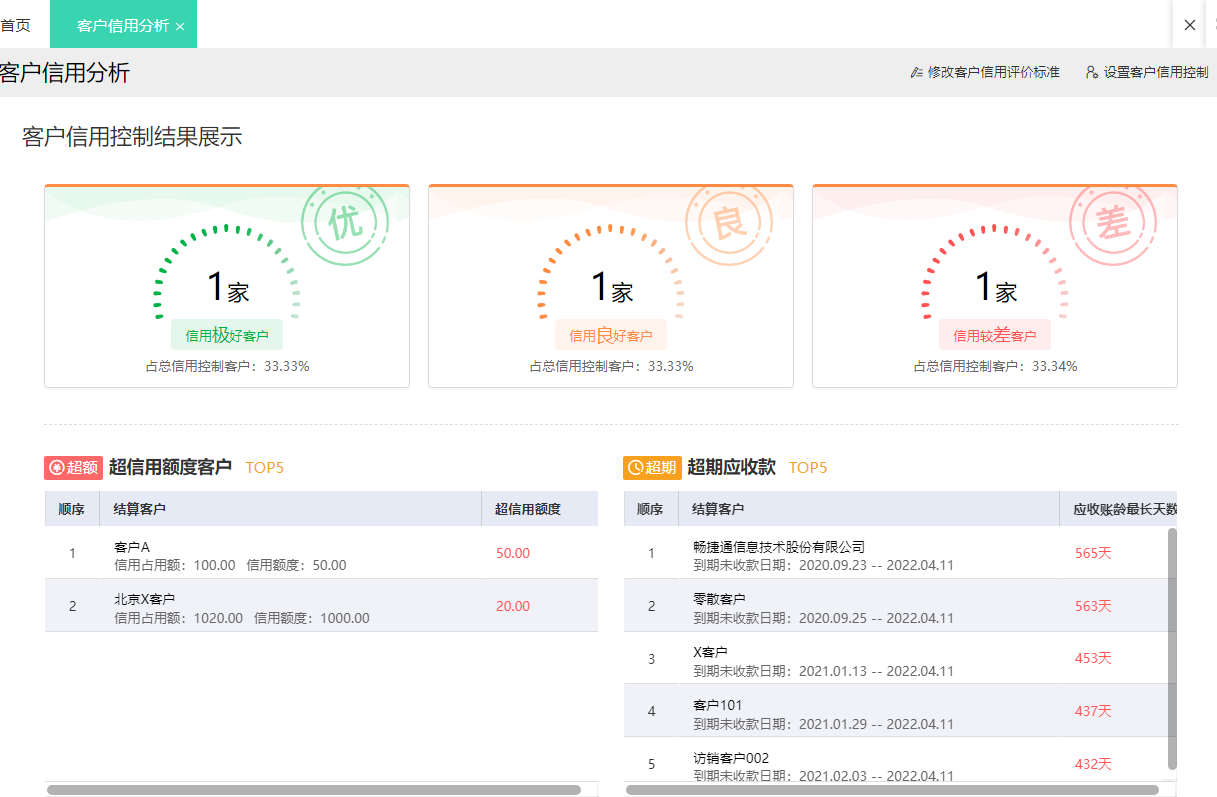Image resolution: width=1217 pixels, height=797 pixels.
Task: Click the 超信用额度 column header
Action: pos(528,509)
